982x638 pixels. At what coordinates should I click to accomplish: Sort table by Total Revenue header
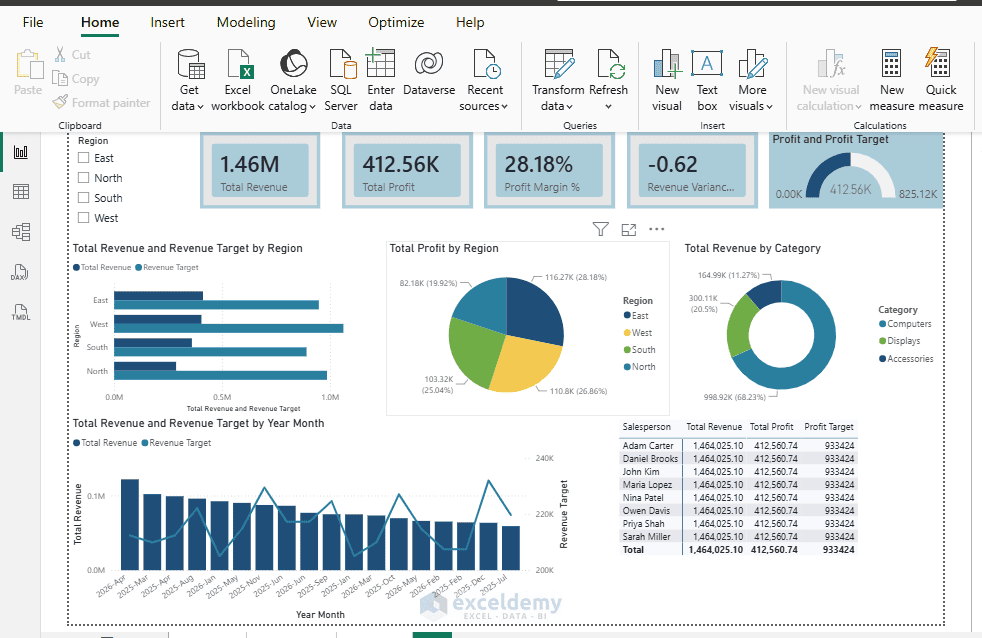tap(714, 426)
